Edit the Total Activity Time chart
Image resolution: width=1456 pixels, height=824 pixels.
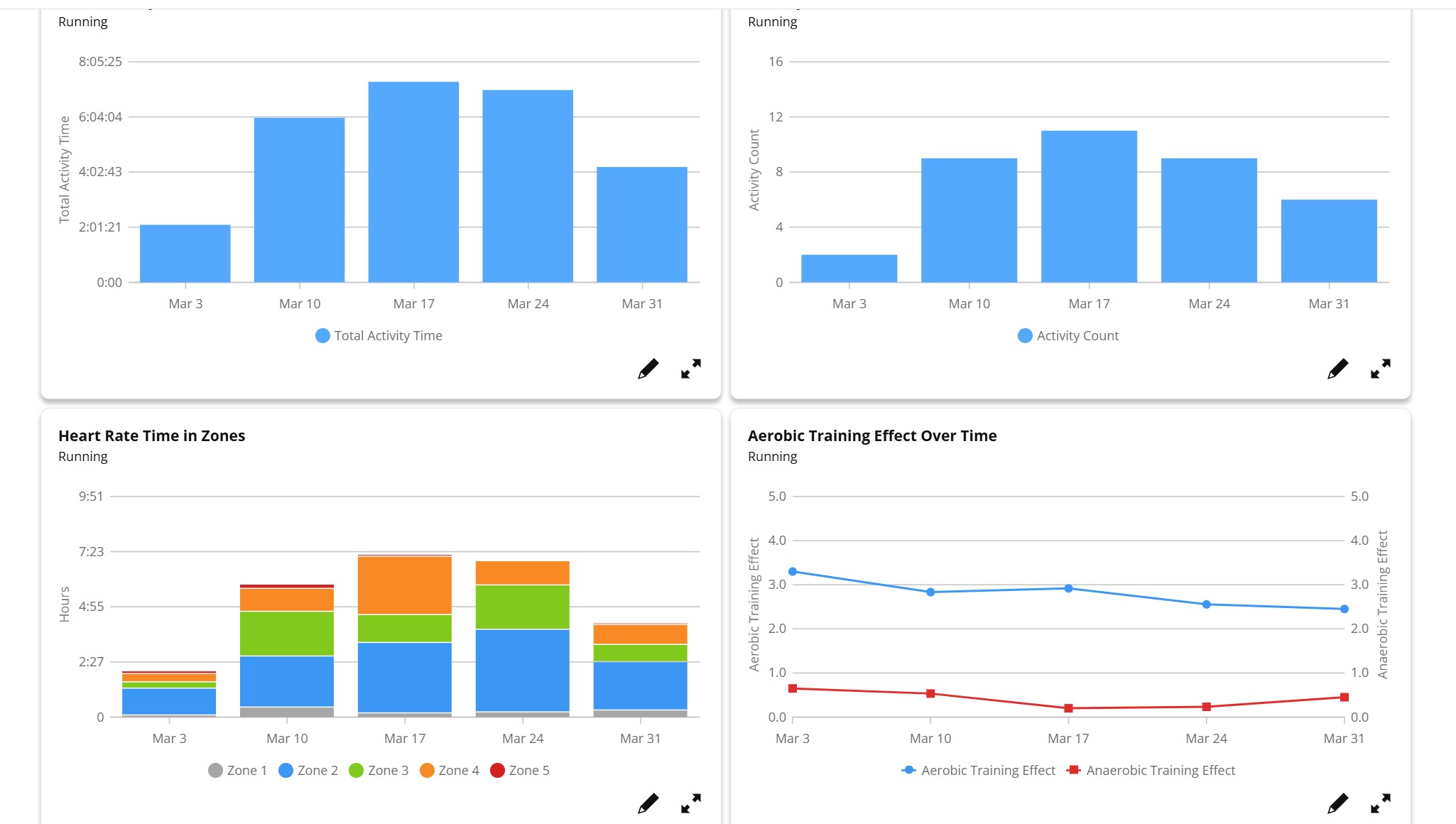click(x=648, y=369)
